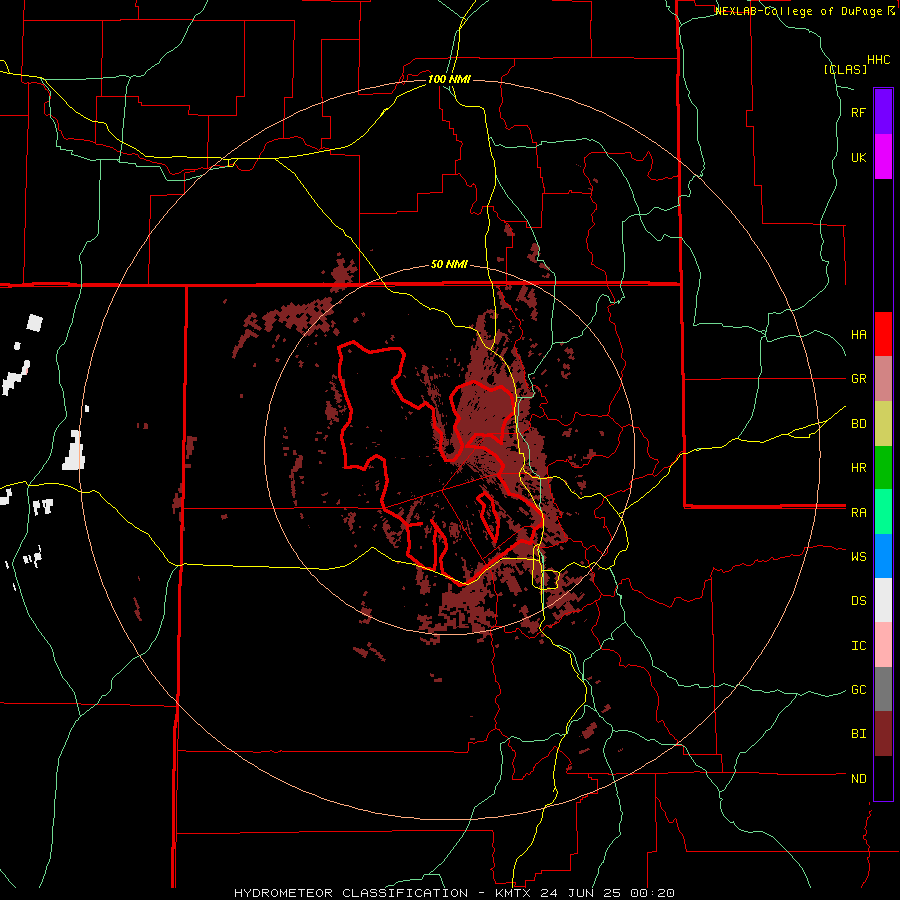Click the 50 NMI range ring label
Image resolution: width=900 pixels, height=900 pixels.
(x=449, y=264)
